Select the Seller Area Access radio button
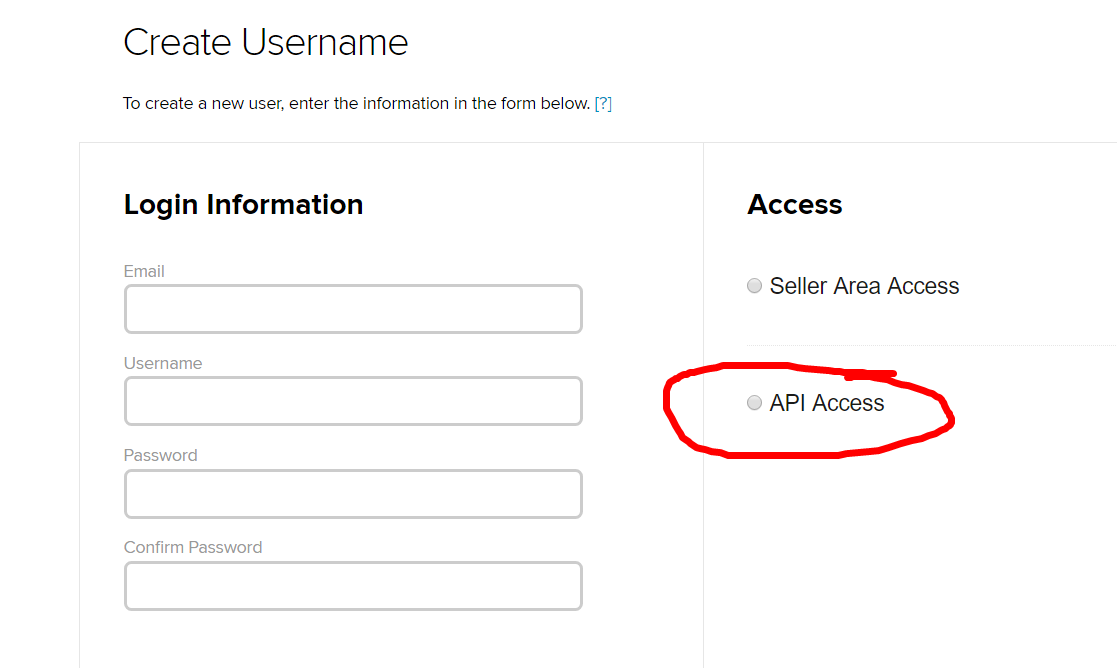This screenshot has height=668, width=1117. [754, 286]
